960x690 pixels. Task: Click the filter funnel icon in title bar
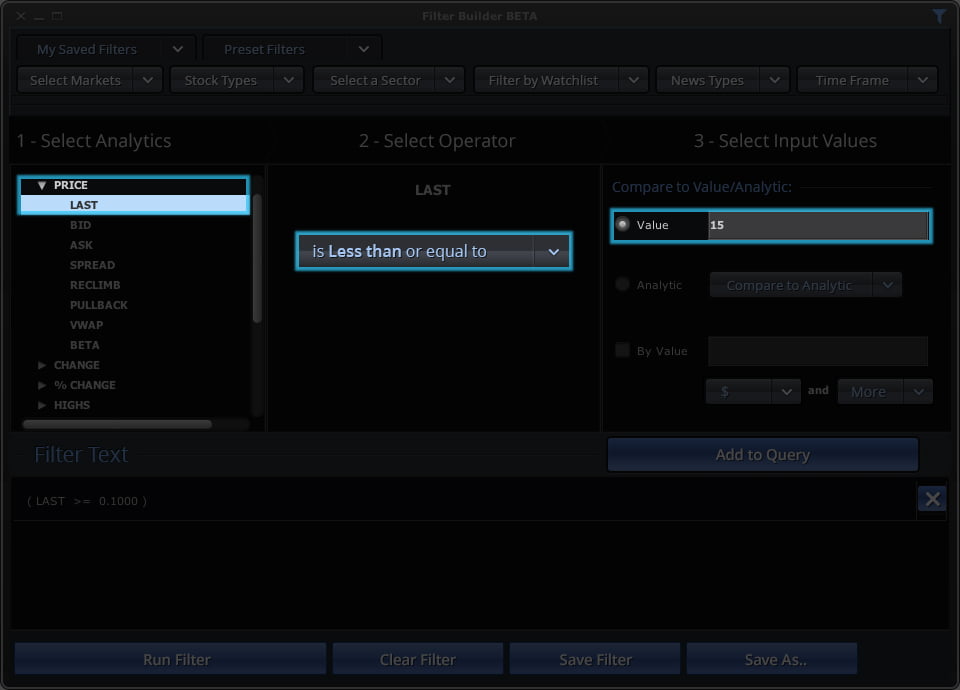click(x=939, y=16)
